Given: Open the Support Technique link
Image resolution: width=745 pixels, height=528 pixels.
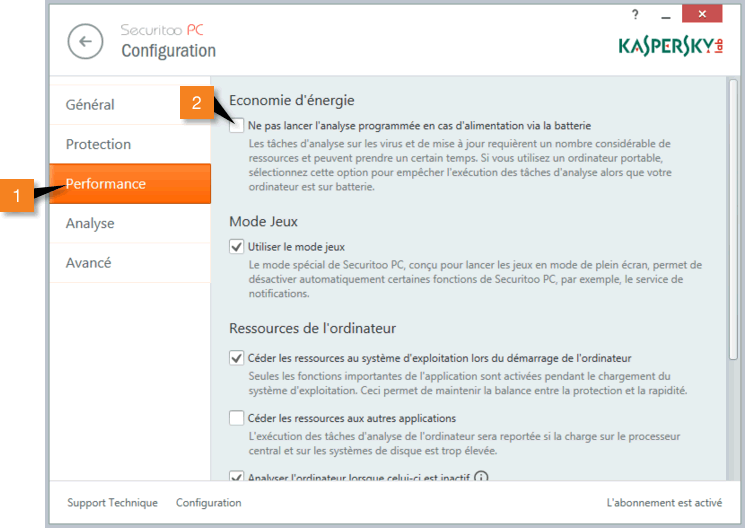Looking at the screenshot, I should click(x=112, y=503).
